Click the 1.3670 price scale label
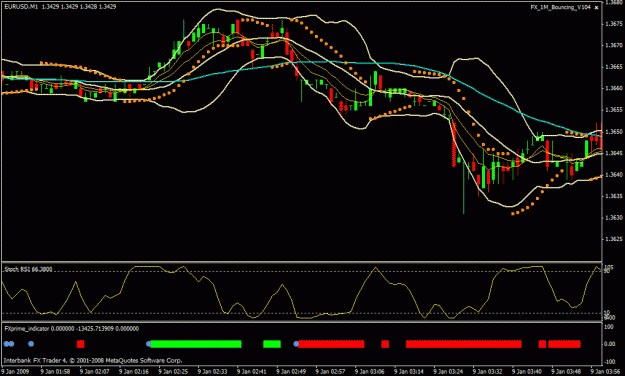625x376 pixels. pos(614,45)
